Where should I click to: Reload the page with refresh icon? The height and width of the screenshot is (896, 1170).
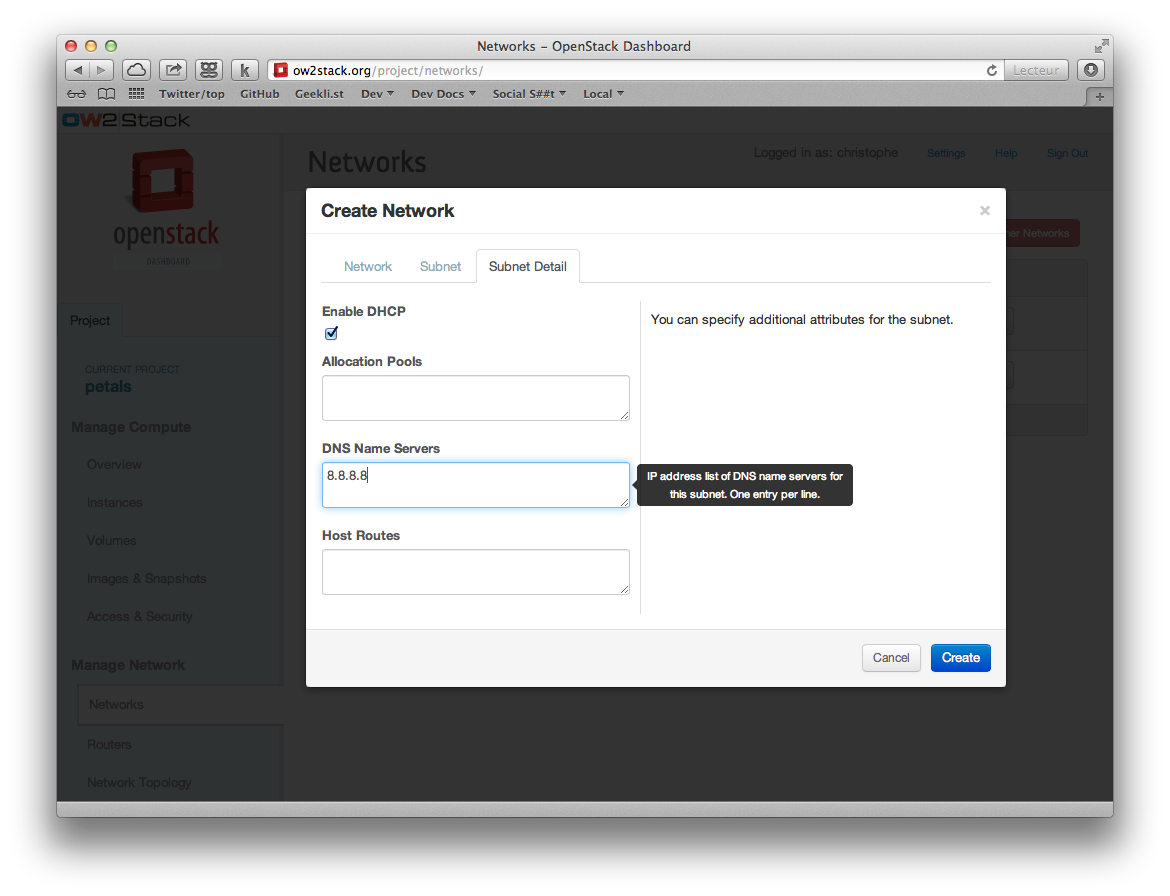pyautogui.click(x=992, y=70)
